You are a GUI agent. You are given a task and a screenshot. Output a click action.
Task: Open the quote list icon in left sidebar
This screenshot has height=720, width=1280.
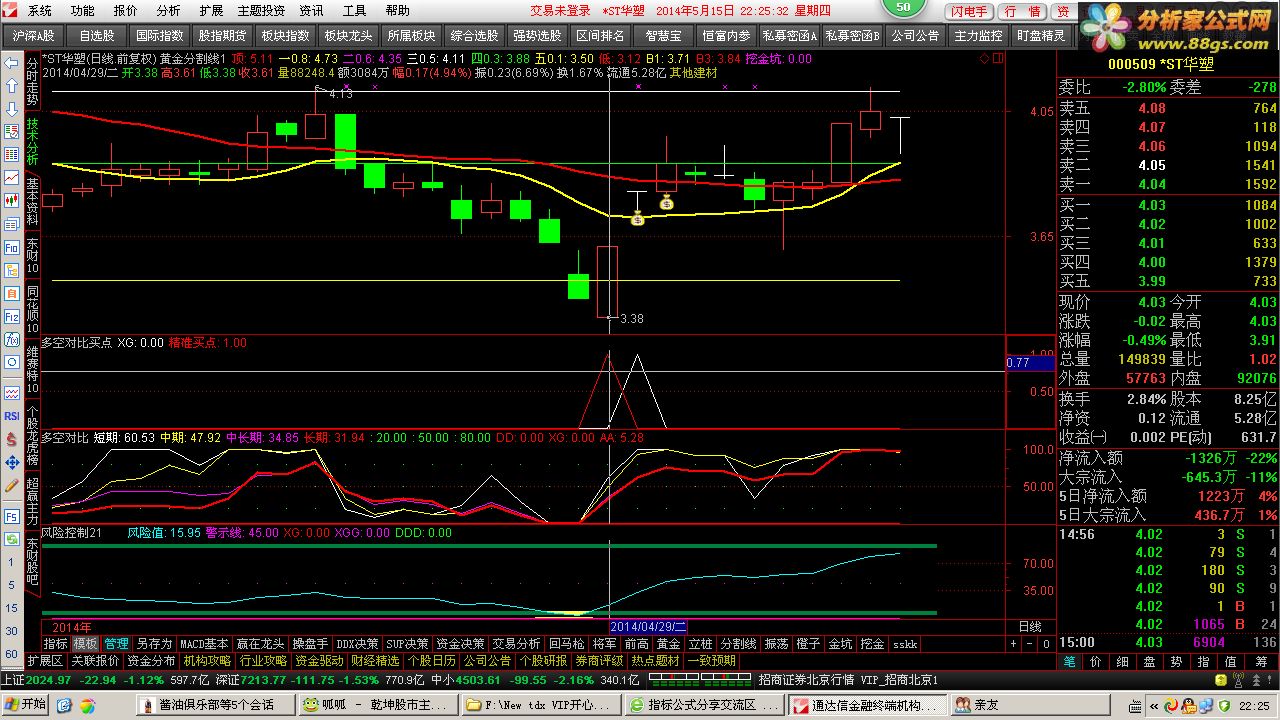pyautogui.click(x=11, y=132)
